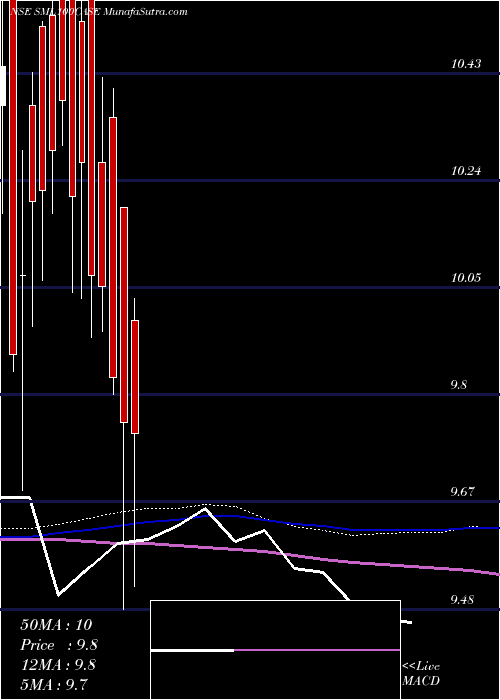Click inside the Live MACD inset box
This screenshot has height=700, width=500.
point(275,650)
